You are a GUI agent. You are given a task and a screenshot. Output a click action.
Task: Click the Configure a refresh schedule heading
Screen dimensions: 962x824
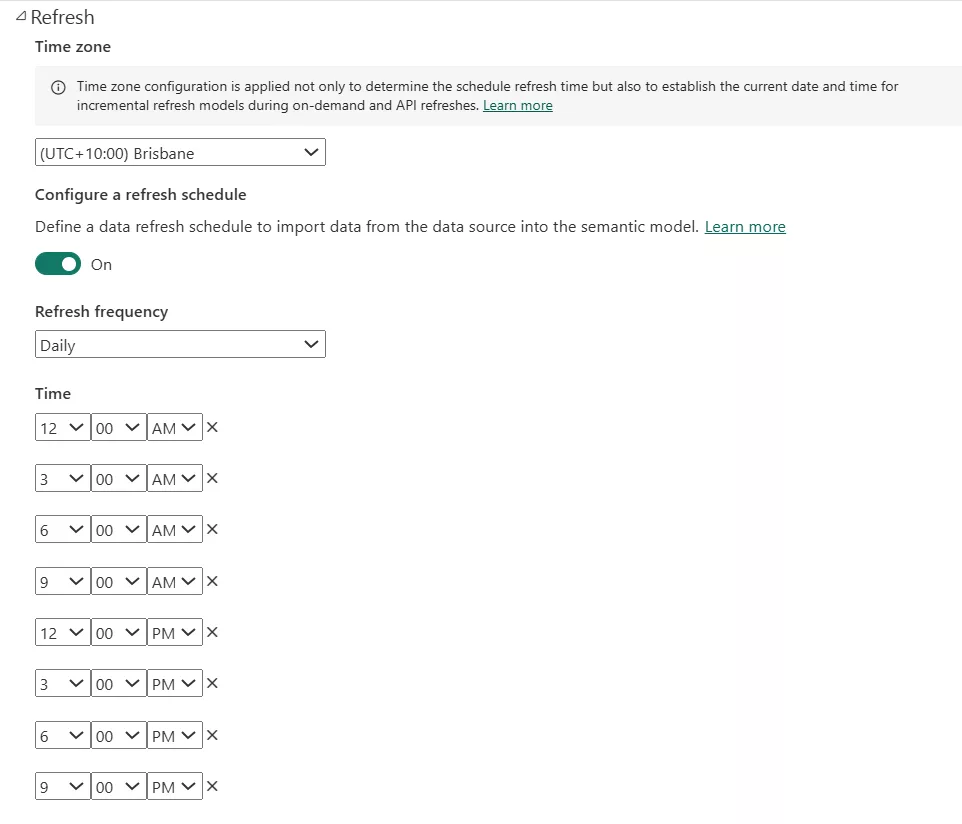(x=140, y=194)
